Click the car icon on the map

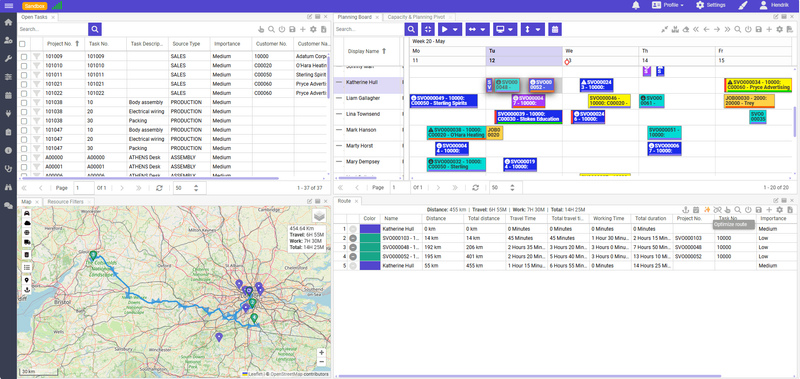click(x=27, y=213)
